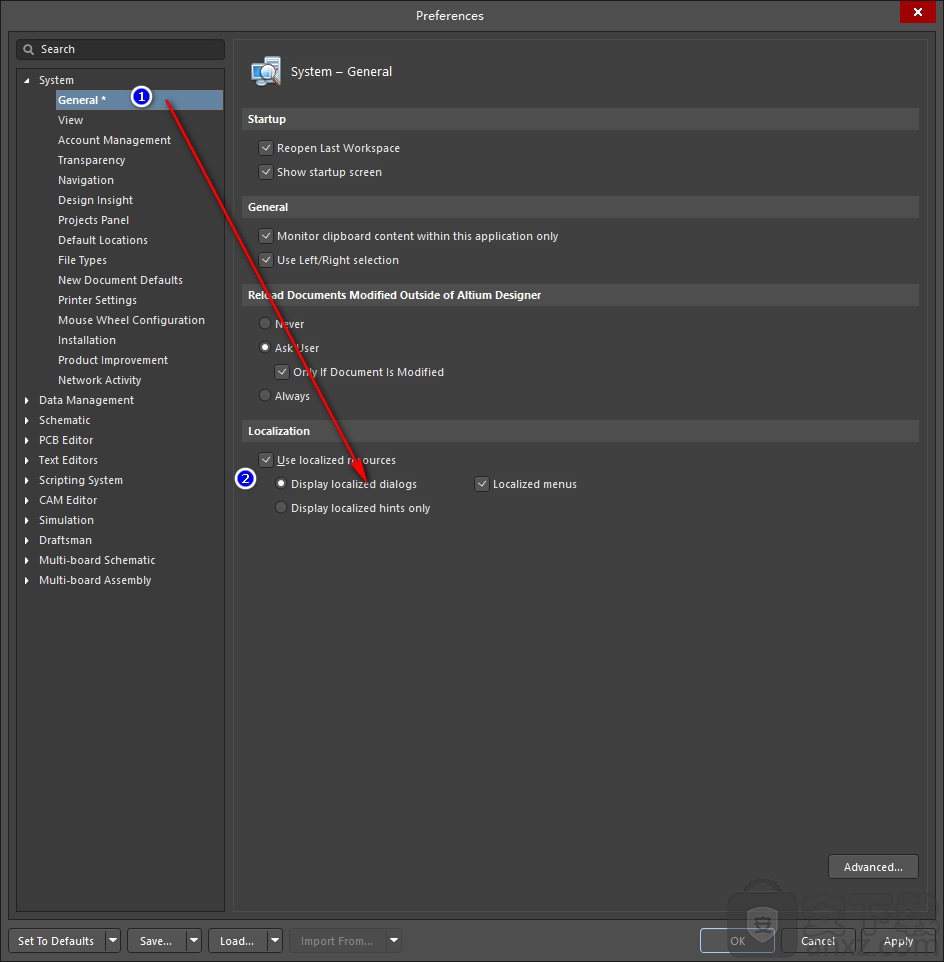Open the Save... dropdown arrow
The height and width of the screenshot is (962, 944).
click(194, 941)
